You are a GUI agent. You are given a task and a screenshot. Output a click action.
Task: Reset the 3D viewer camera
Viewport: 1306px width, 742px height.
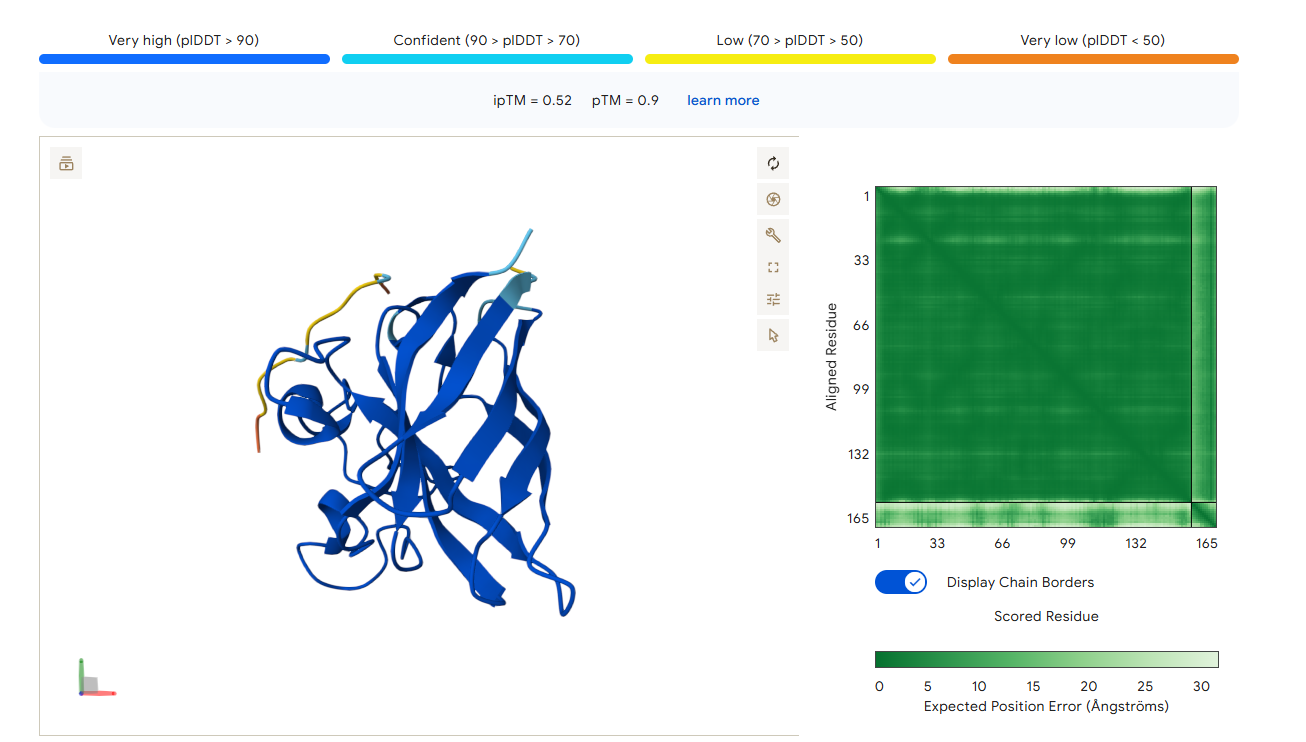pos(773,163)
